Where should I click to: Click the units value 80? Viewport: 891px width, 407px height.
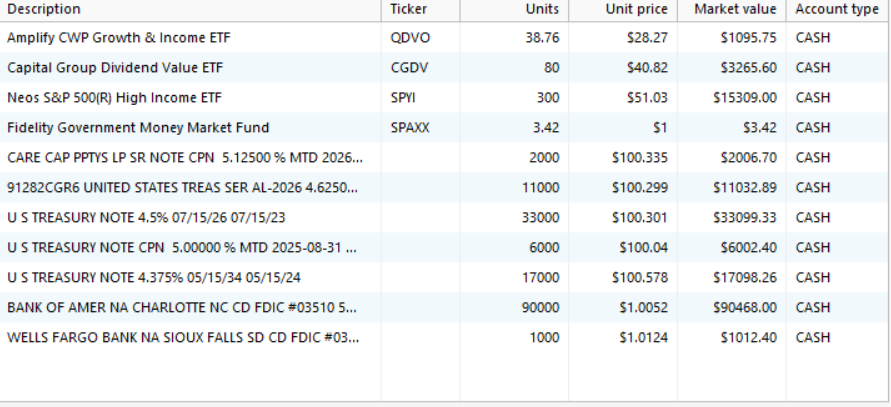[552, 68]
